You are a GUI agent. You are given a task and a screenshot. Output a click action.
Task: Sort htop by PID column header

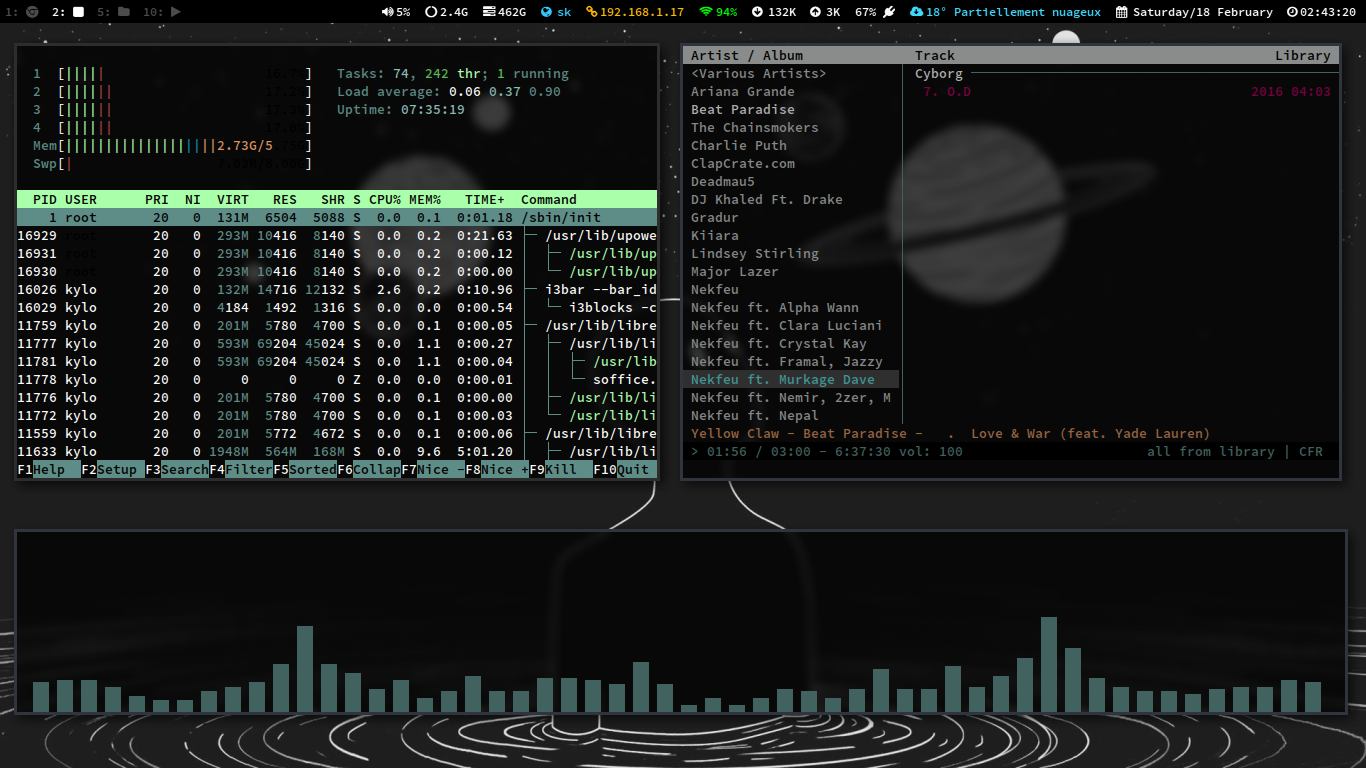click(x=45, y=199)
